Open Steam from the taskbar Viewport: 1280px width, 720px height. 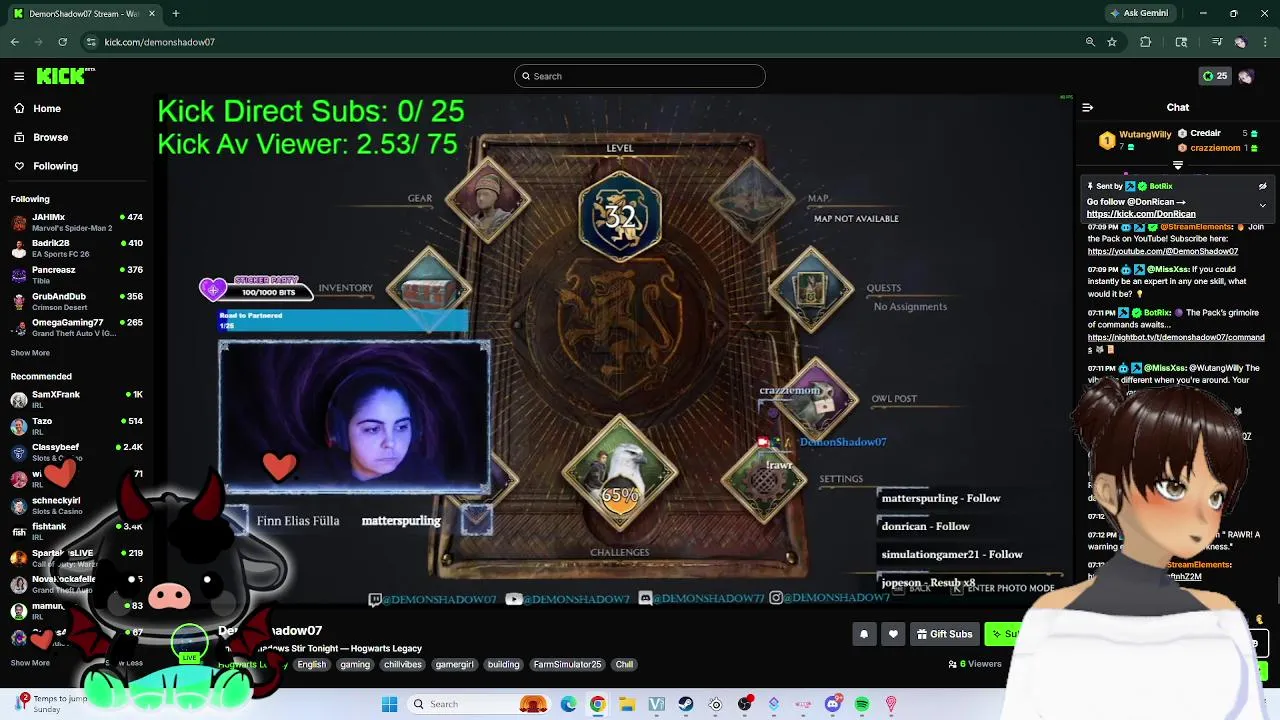click(686, 704)
